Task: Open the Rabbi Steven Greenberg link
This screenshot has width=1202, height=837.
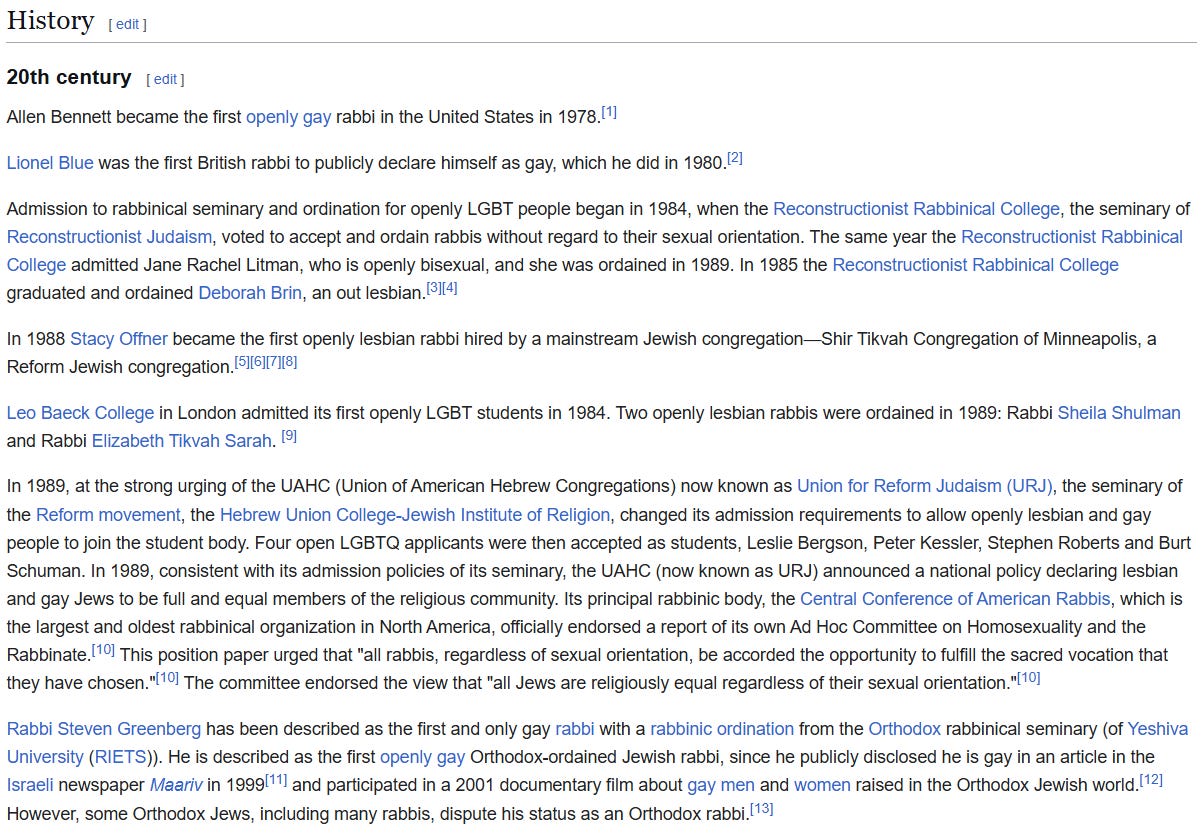Action: point(104,729)
